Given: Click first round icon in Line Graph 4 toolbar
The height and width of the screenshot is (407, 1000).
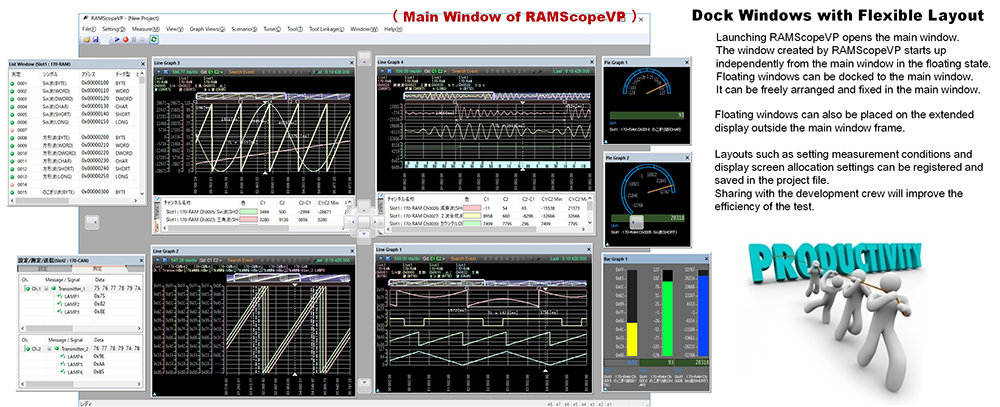Looking at the screenshot, I should [382, 71].
